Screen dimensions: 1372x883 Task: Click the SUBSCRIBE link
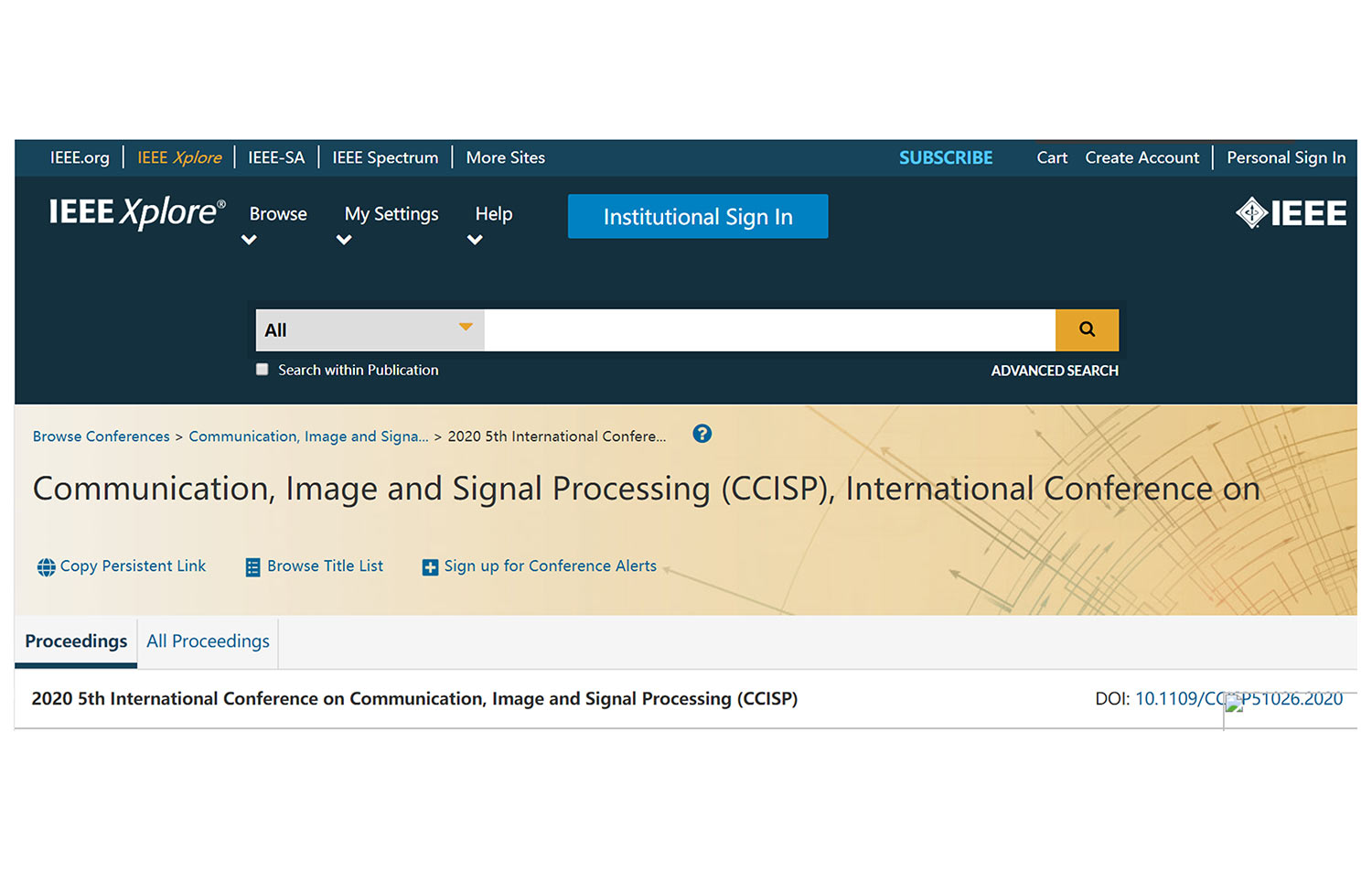coord(945,157)
